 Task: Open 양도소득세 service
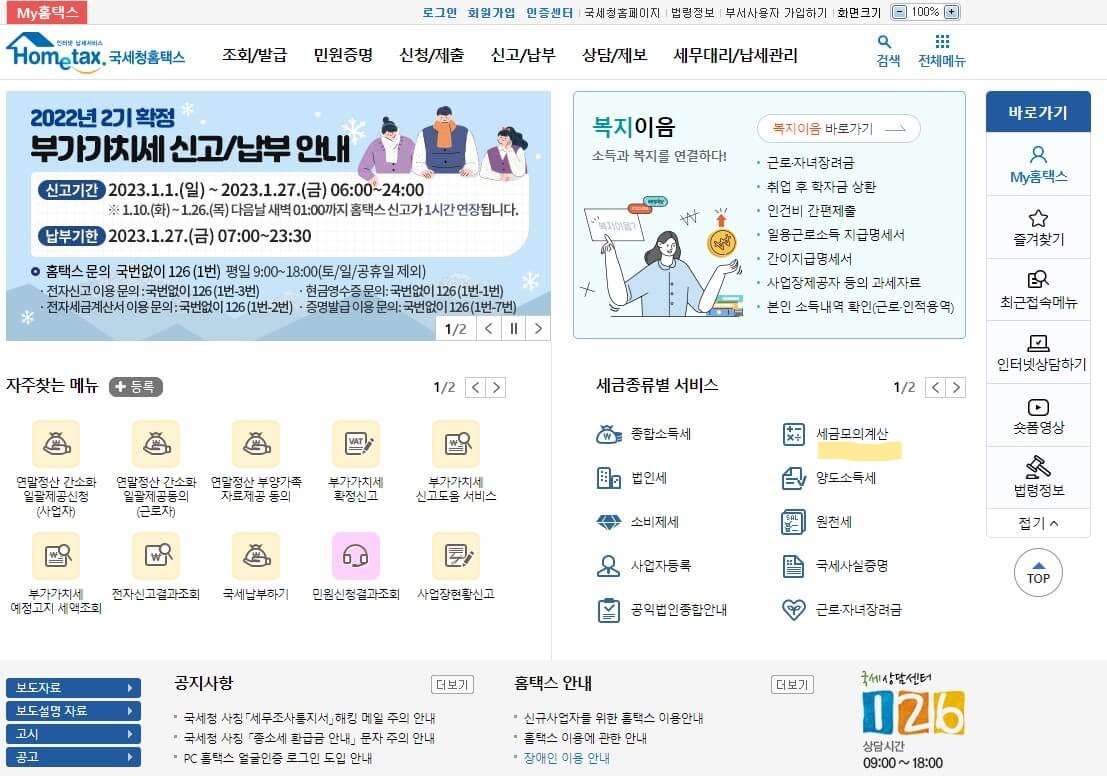pos(829,478)
